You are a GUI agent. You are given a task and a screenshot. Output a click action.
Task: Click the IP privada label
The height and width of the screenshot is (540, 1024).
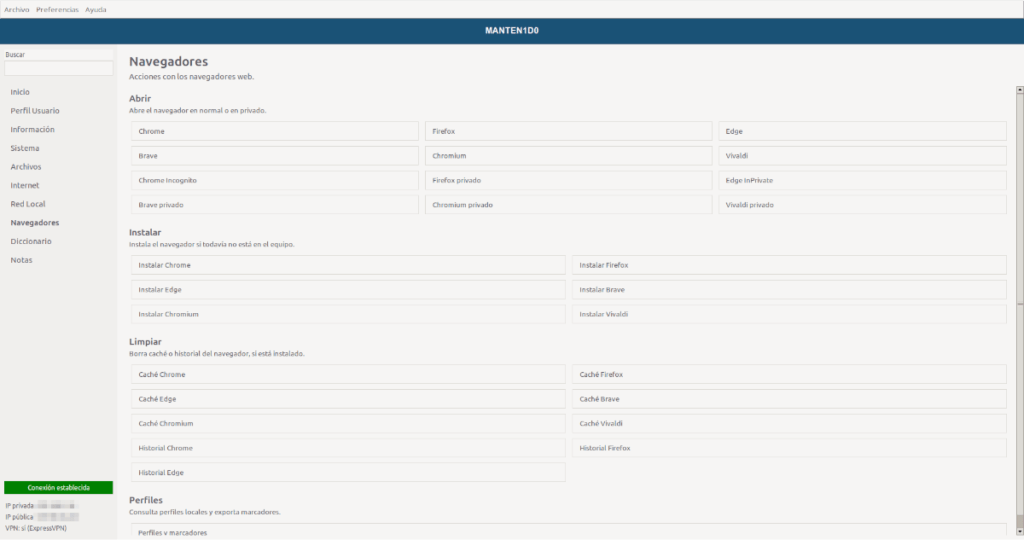click(x=20, y=506)
